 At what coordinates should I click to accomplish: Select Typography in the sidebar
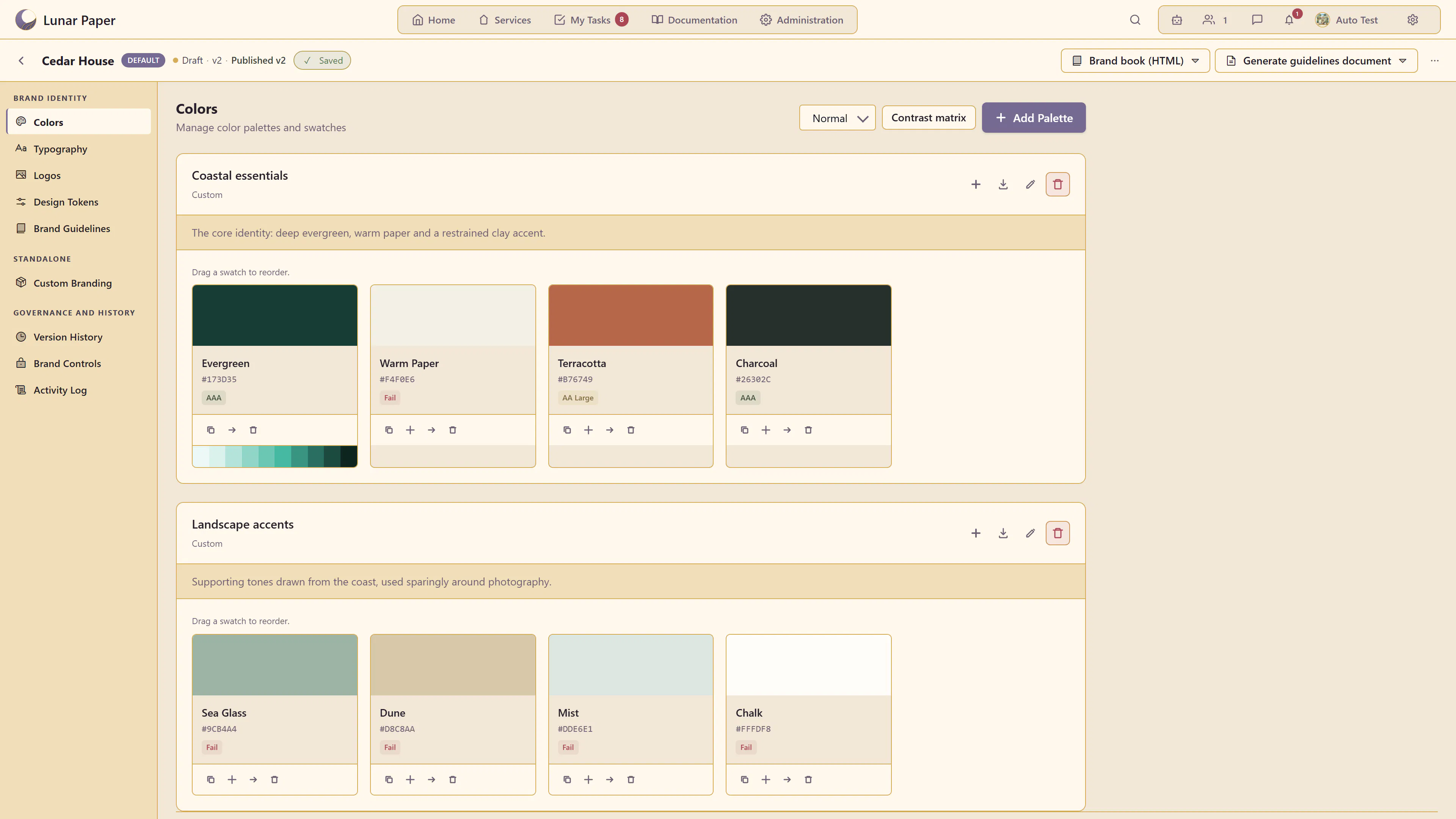pyautogui.click(x=78, y=149)
